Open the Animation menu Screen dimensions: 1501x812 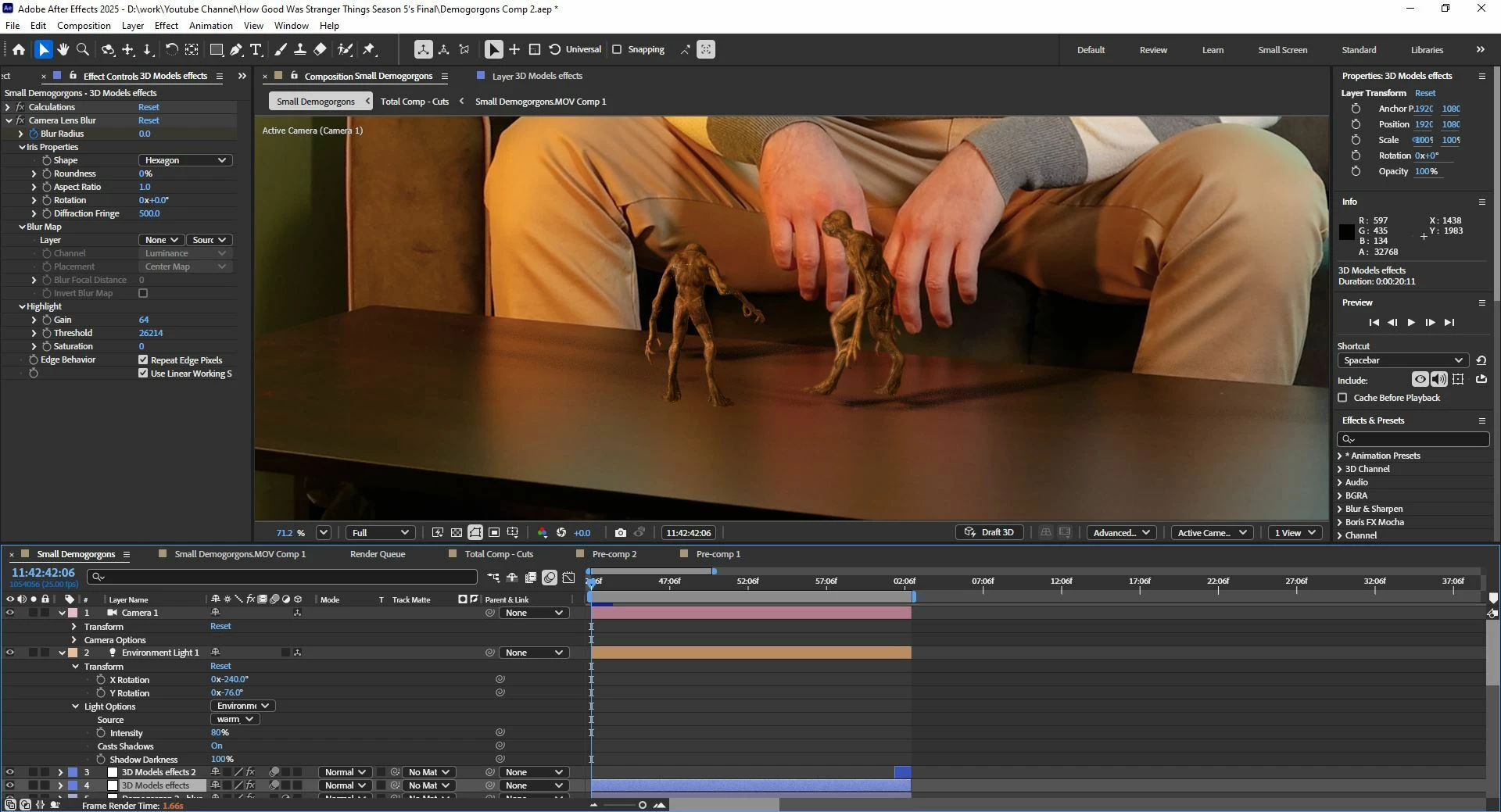click(x=211, y=26)
